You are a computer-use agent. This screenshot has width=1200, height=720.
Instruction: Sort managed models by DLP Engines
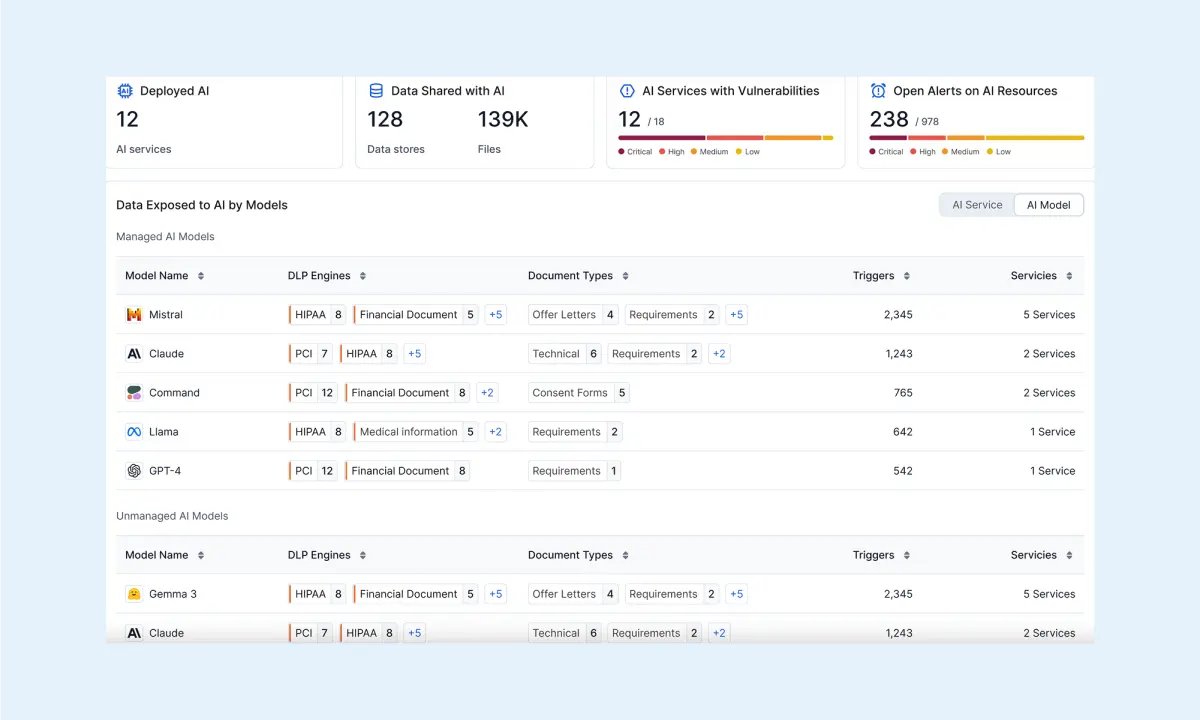click(x=363, y=276)
